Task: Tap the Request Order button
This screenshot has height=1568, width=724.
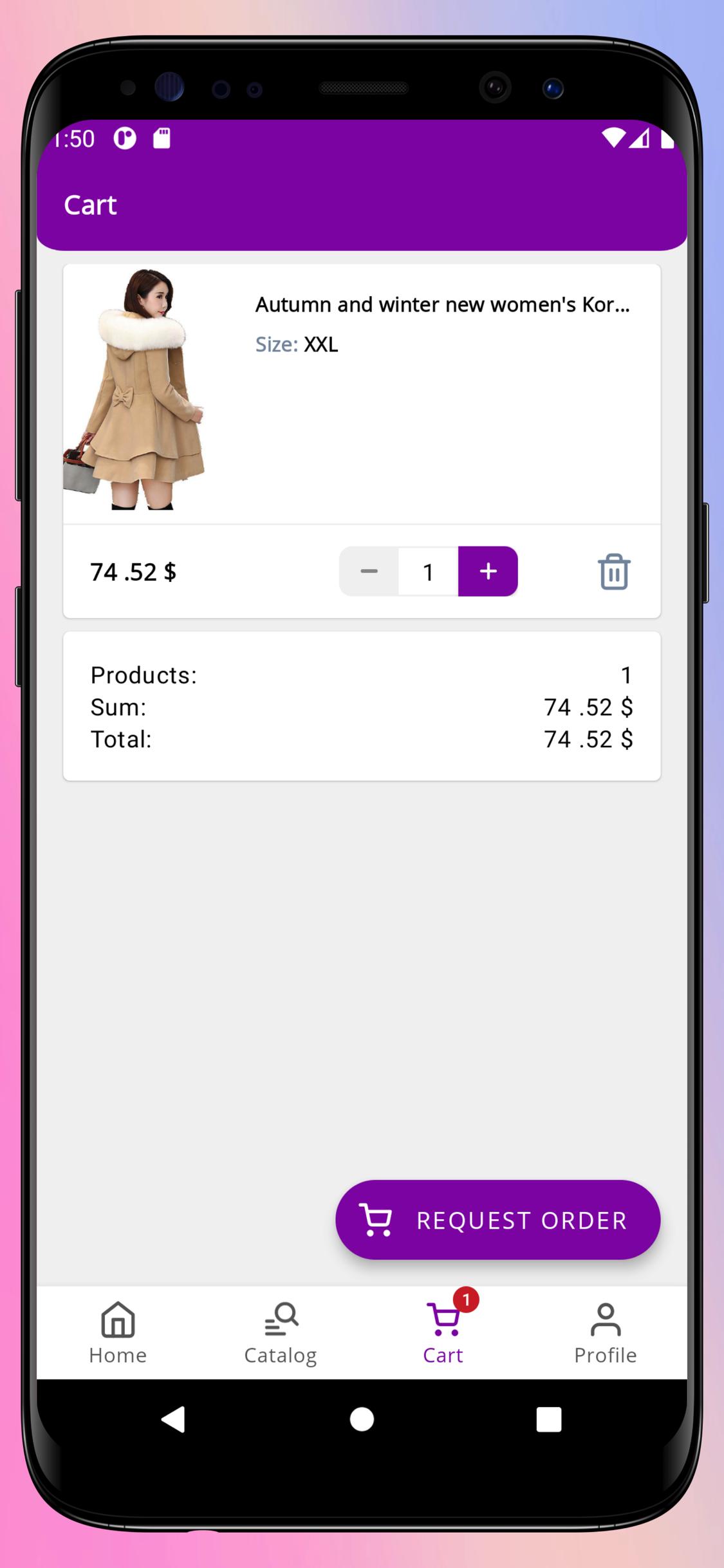Action: click(497, 1220)
